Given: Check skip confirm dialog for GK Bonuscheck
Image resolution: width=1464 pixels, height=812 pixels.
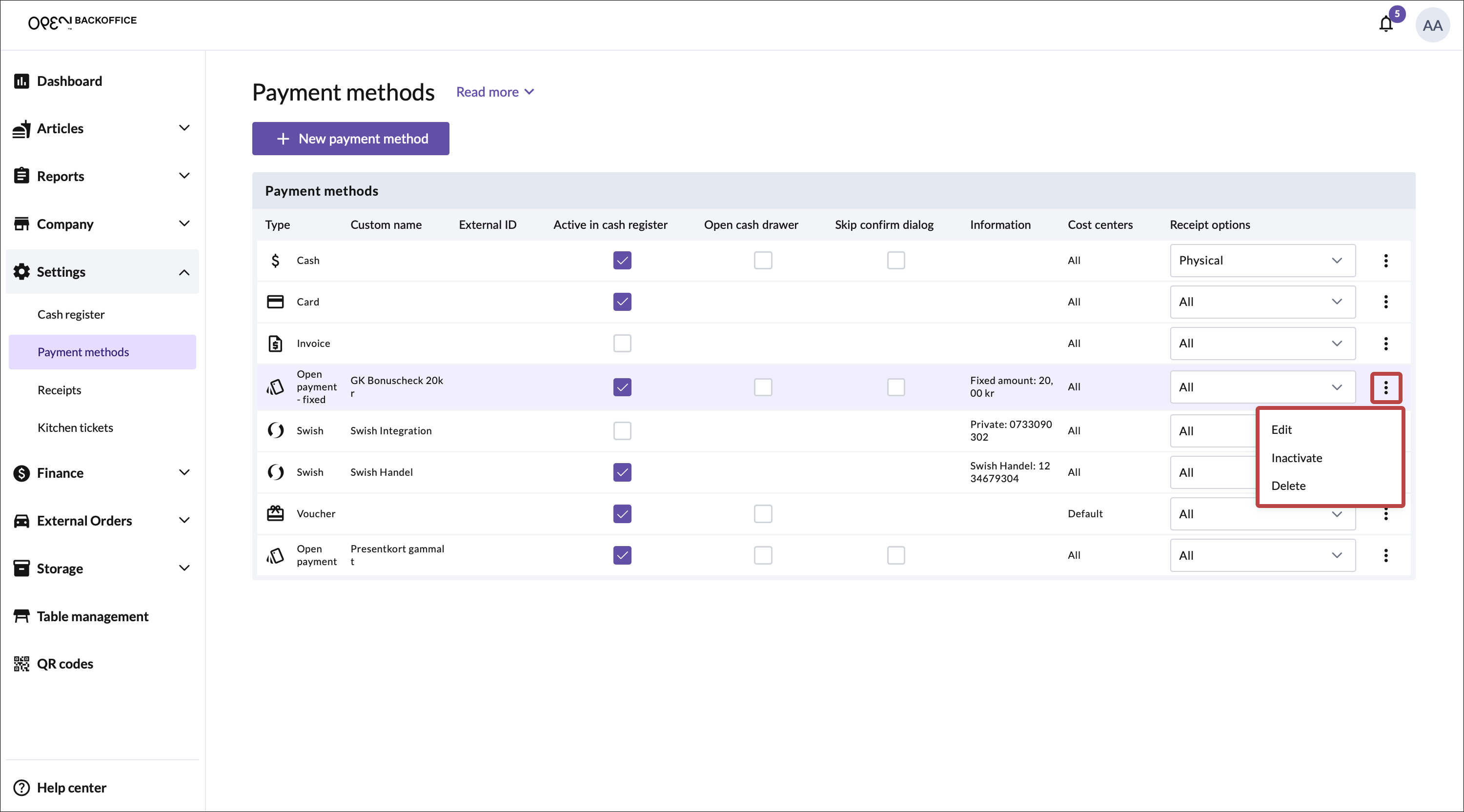Looking at the screenshot, I should pos(895,387).
